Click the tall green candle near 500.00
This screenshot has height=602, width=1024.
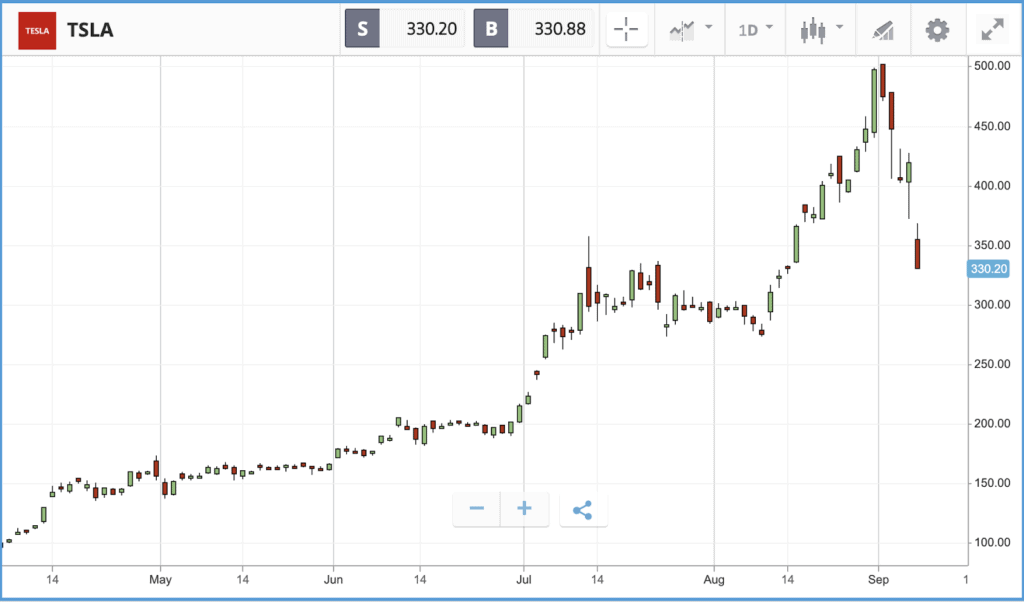[x=874, y=101]
